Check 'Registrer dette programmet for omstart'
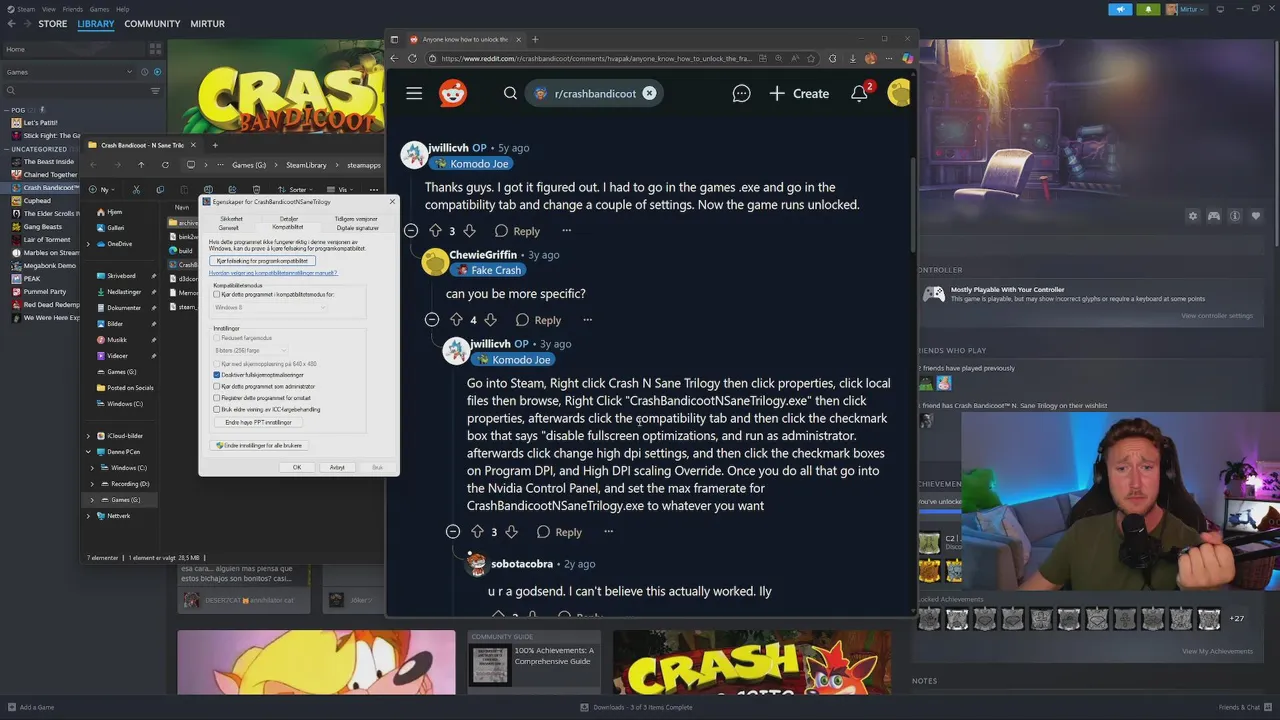 click(216, 398)
